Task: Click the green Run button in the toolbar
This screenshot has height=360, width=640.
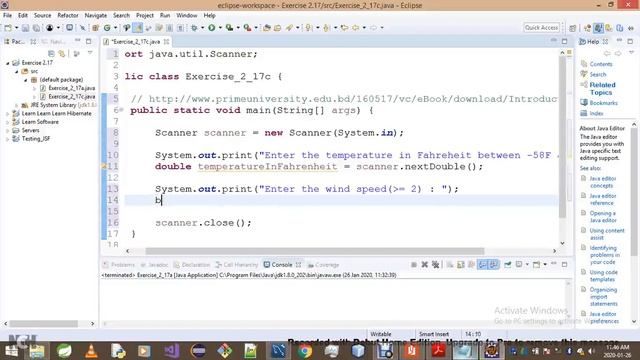Action: click(211, 28)
